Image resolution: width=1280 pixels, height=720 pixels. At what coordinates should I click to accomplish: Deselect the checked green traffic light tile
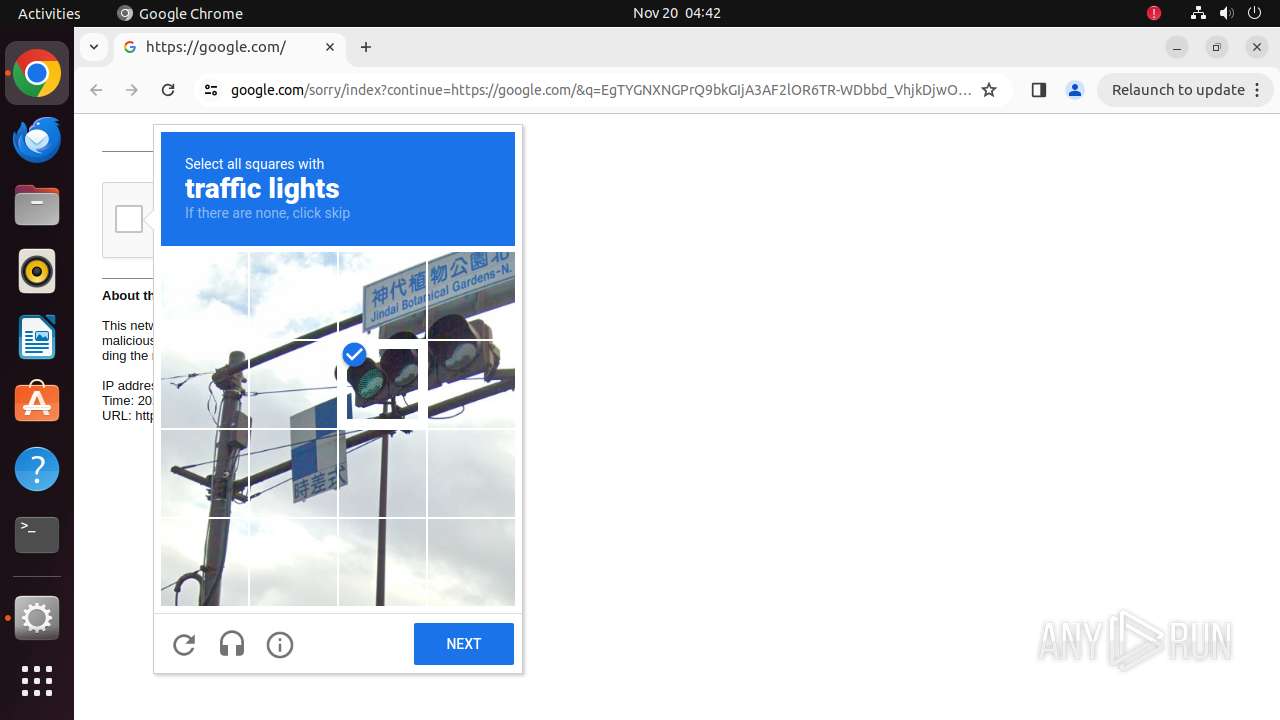(382, 385)
